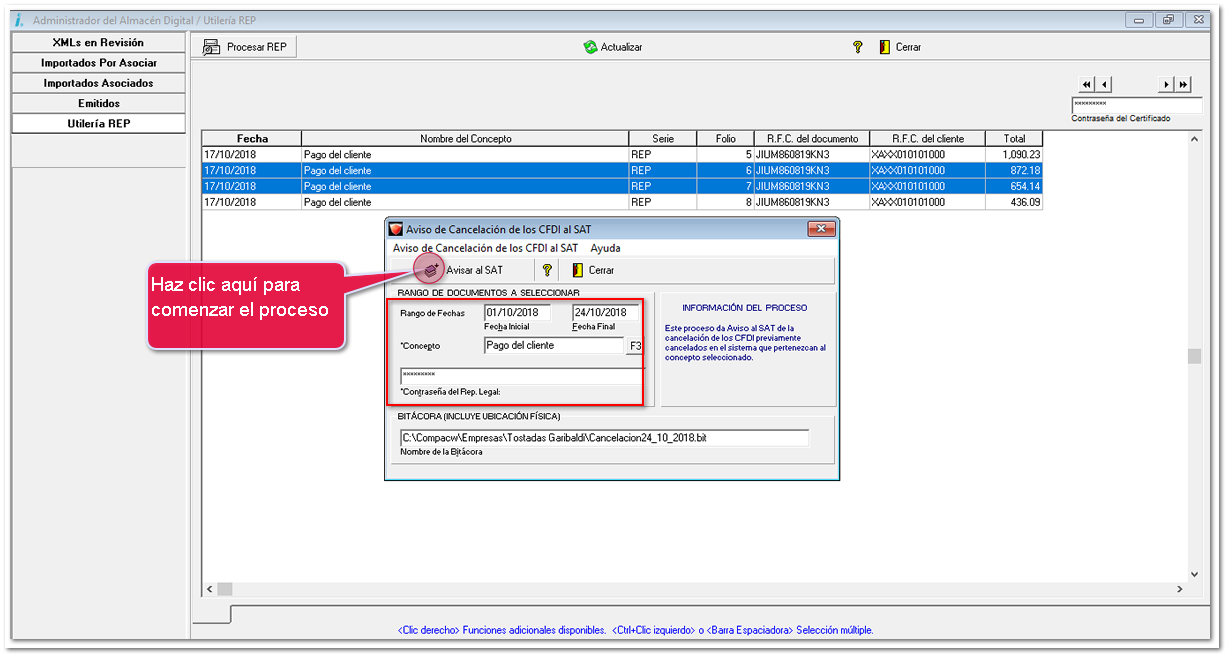Select the Emitidos tab in sidebar

click(x=98, y=103)
